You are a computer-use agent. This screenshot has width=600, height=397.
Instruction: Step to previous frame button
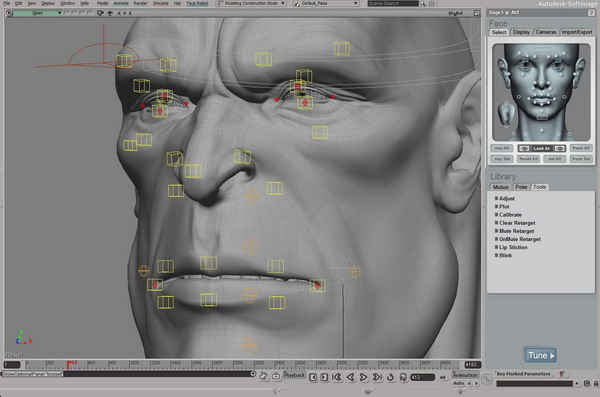313,377
